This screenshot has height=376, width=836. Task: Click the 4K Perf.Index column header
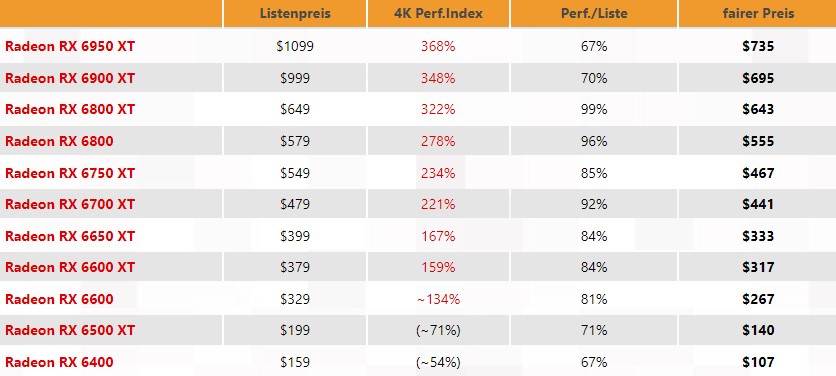(438, 13)
